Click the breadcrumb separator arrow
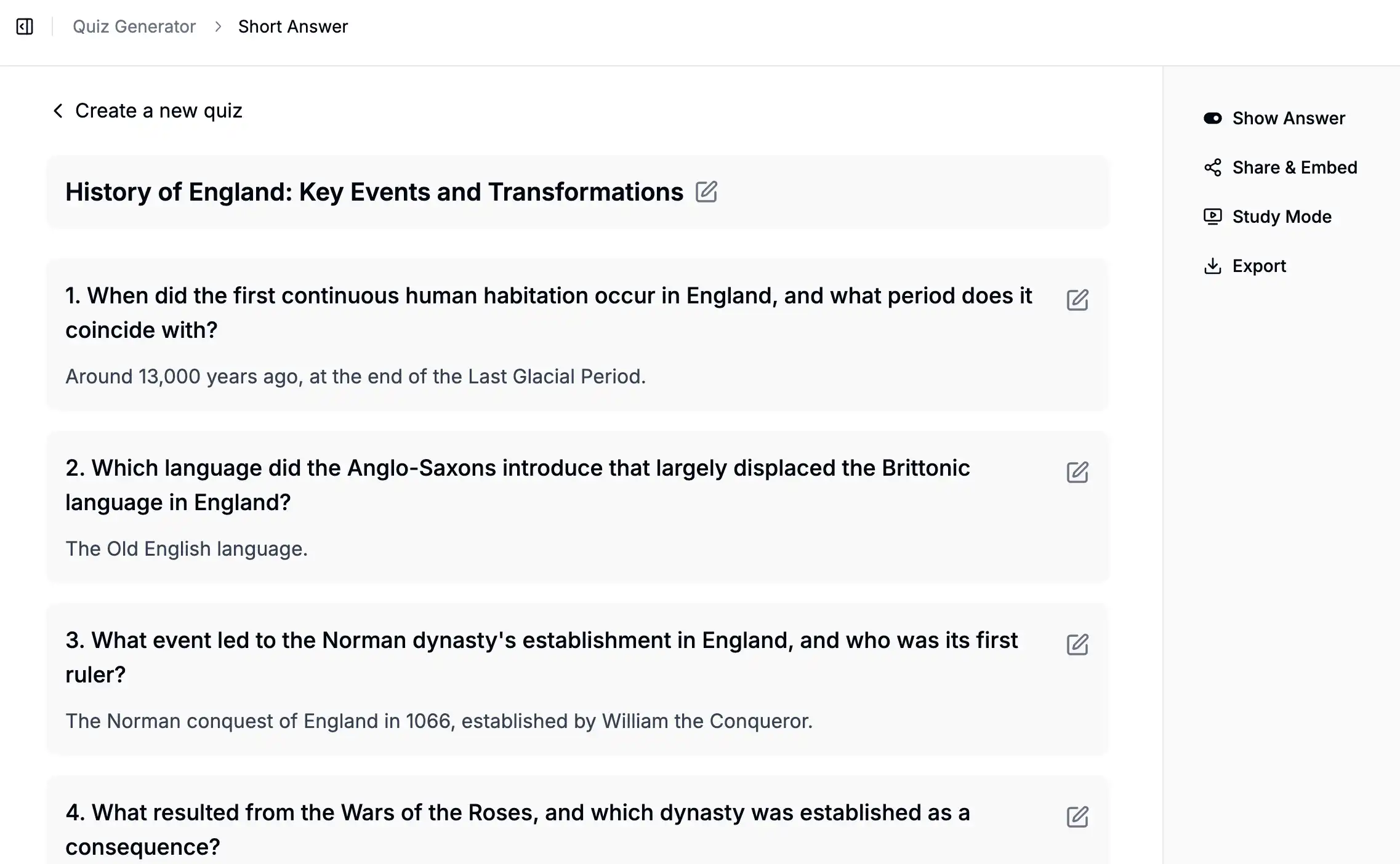 point(217,27)
